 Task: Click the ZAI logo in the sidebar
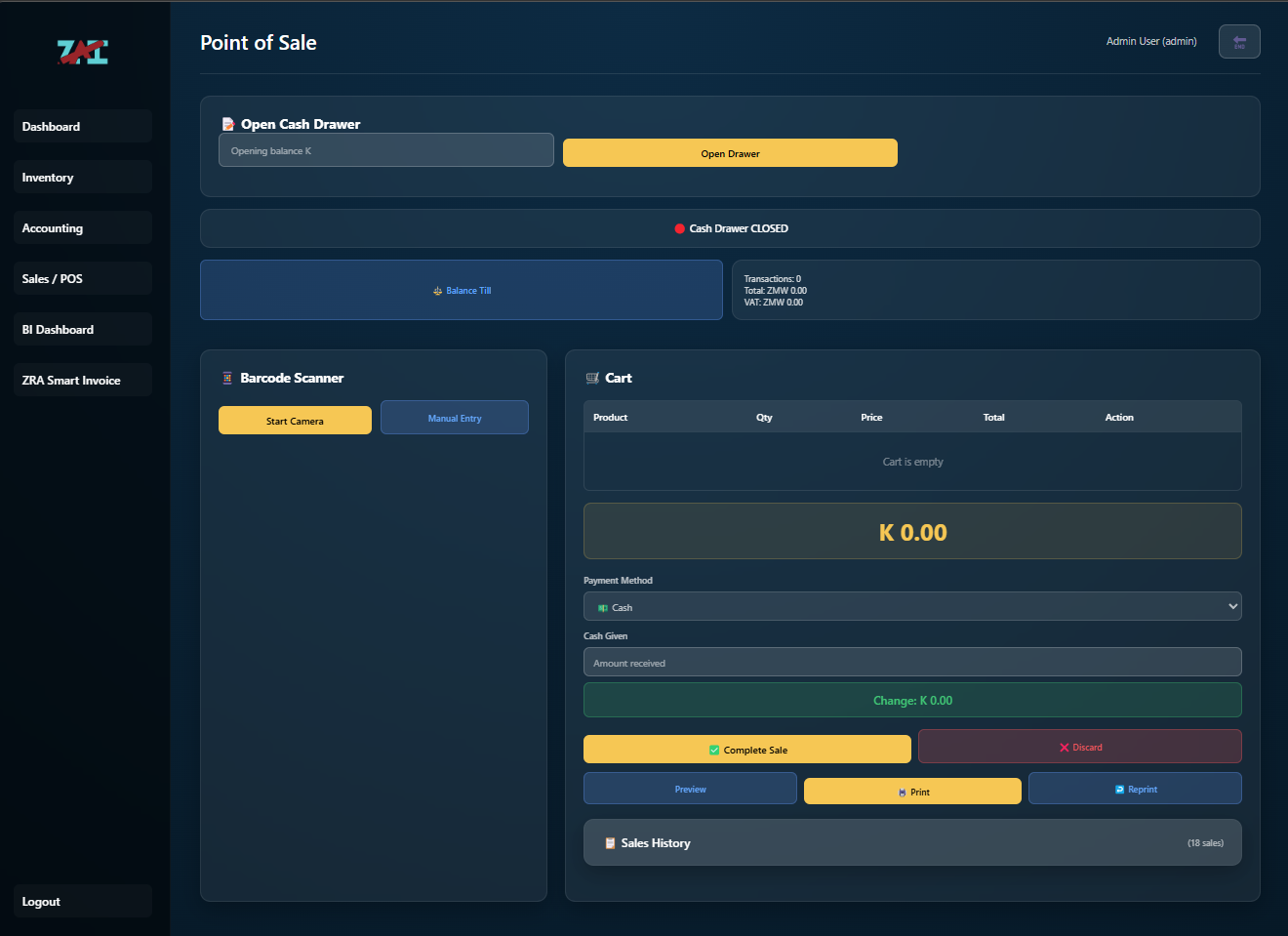(x=83, y=51)
